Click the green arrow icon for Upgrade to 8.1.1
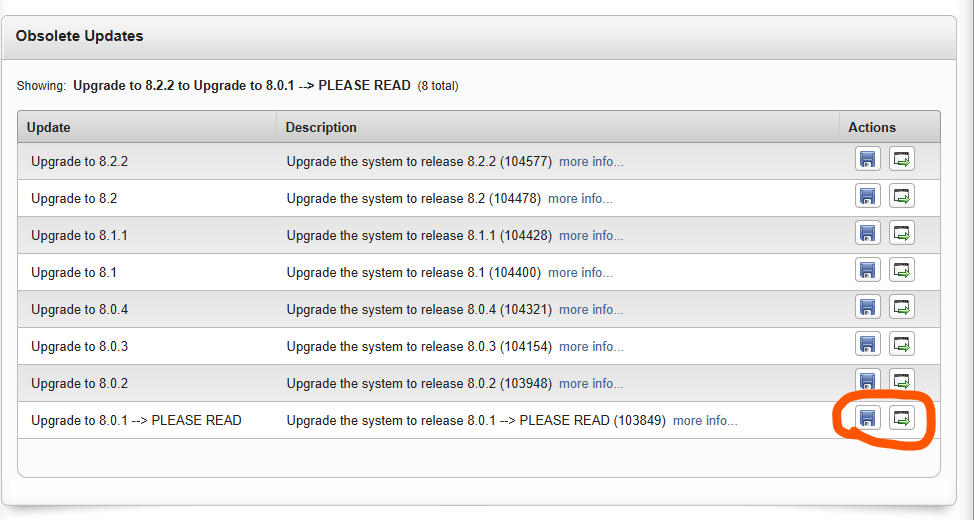 pyautogui.click(x=902, y=234)
